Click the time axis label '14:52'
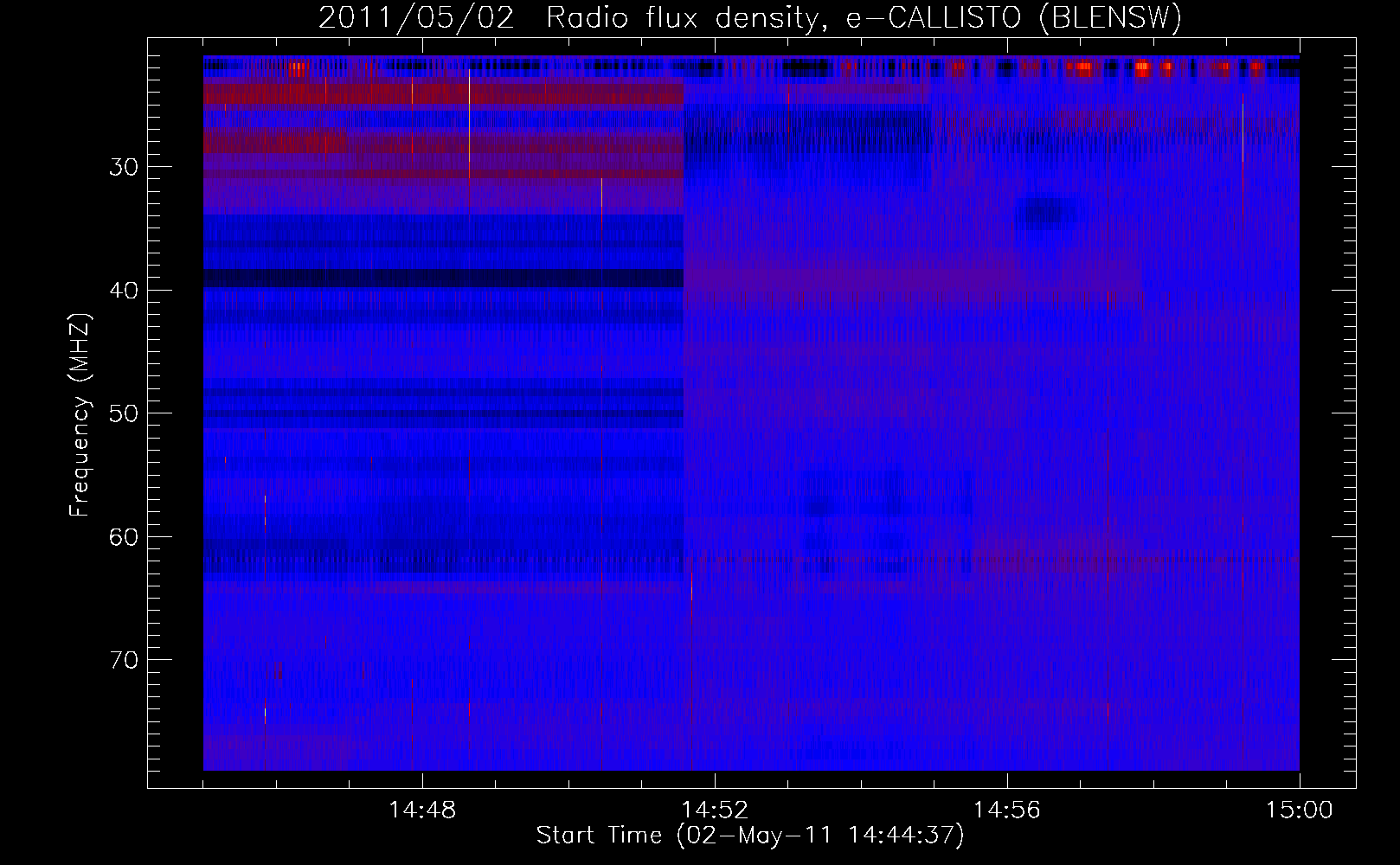This screenshot has width=1400, height=865. point(715,811)
